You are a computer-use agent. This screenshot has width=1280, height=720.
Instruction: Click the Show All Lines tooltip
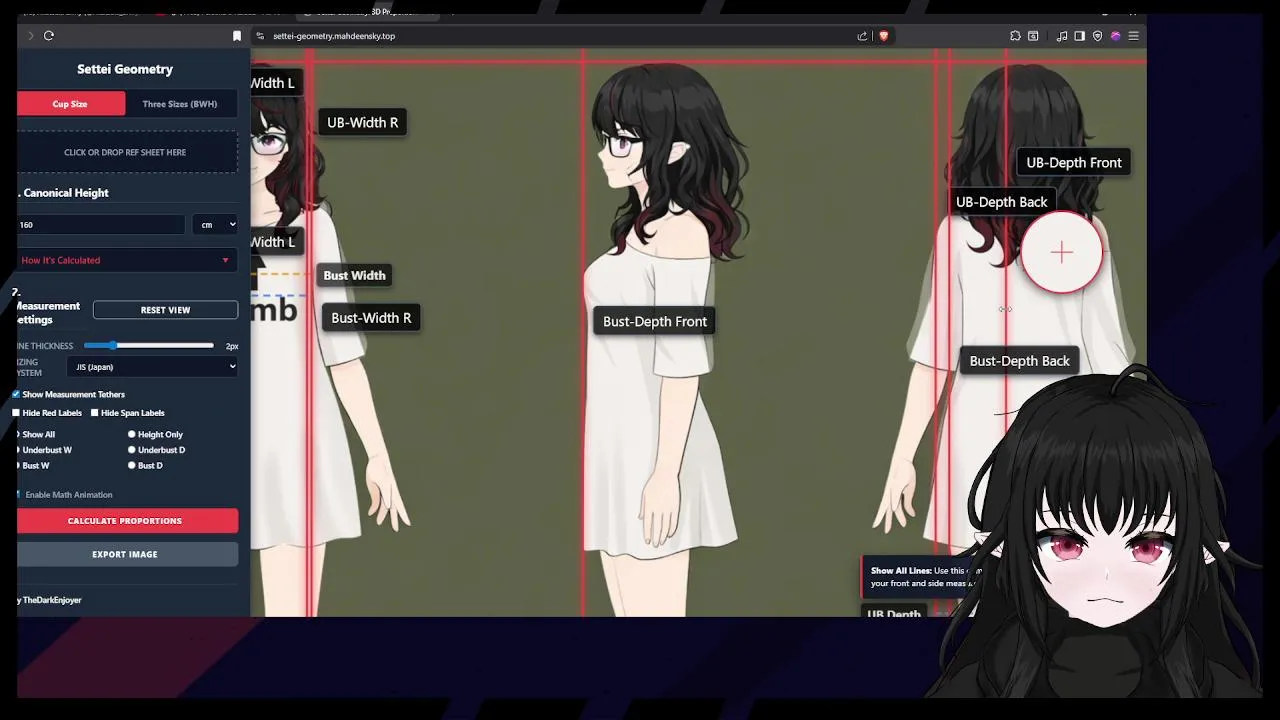click(922, 577)
